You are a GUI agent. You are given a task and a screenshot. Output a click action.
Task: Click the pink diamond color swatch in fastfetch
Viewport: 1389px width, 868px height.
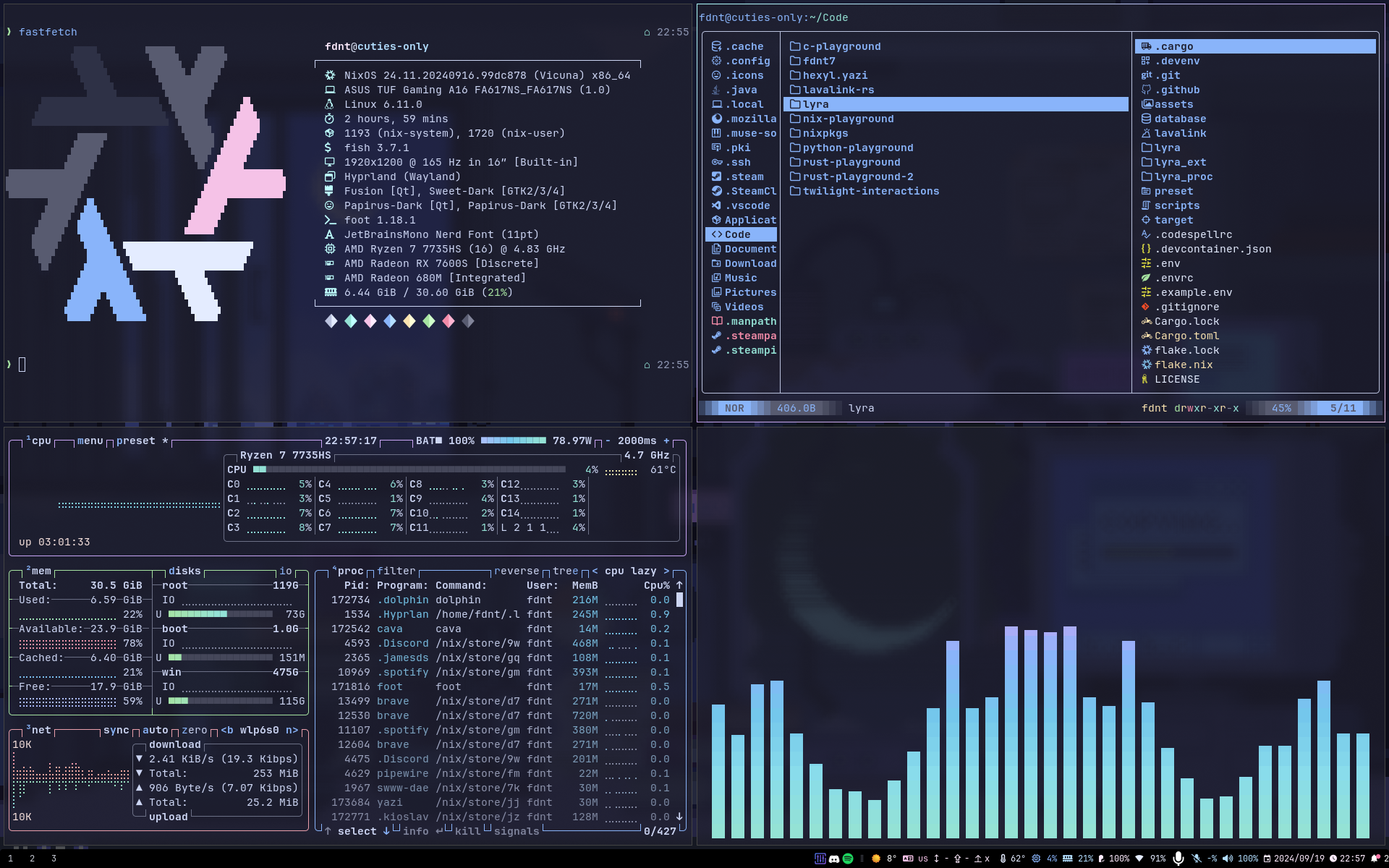[x=370, y=320]
